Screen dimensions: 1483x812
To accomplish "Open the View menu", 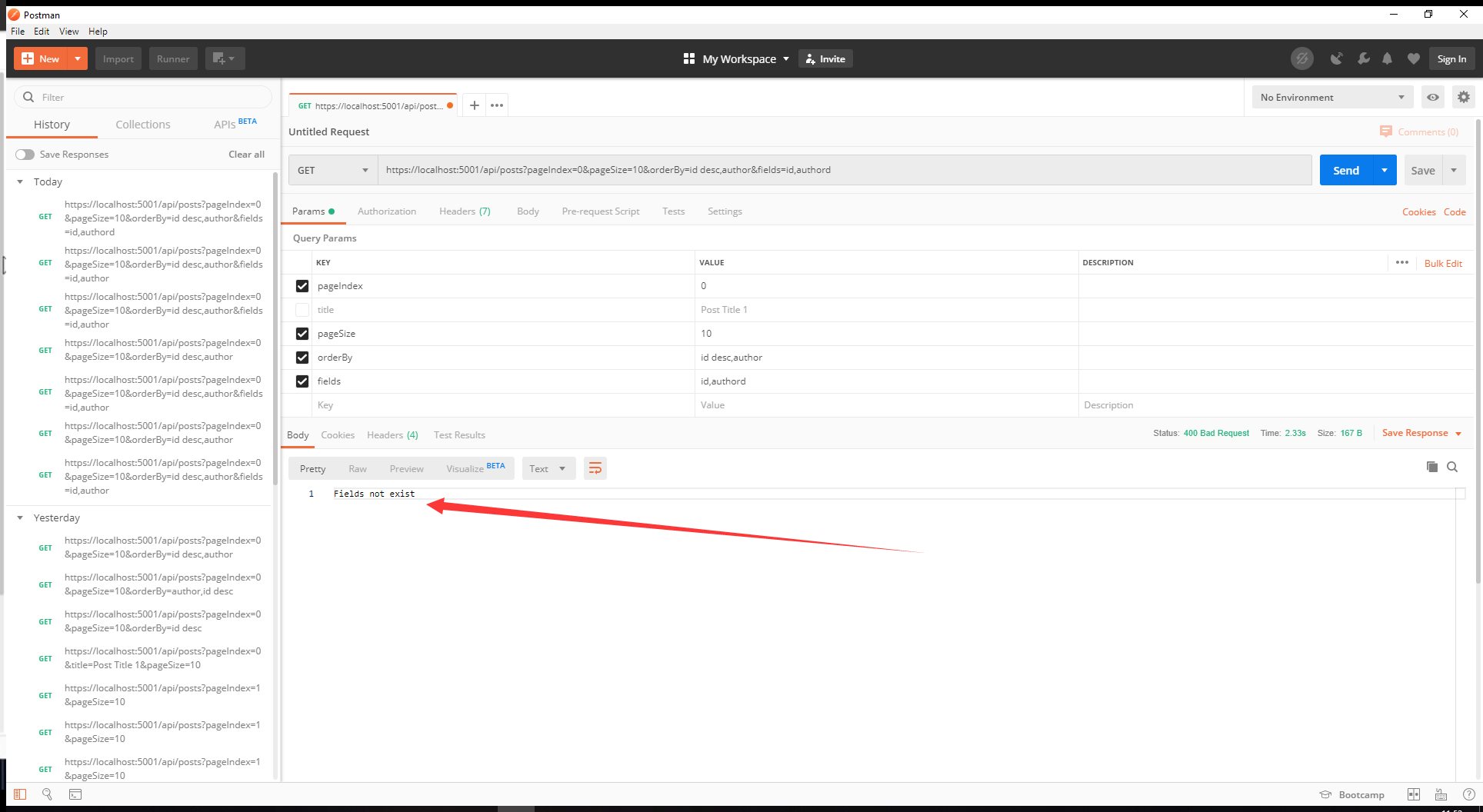I will pyautogui.click(x=69, y=32).
